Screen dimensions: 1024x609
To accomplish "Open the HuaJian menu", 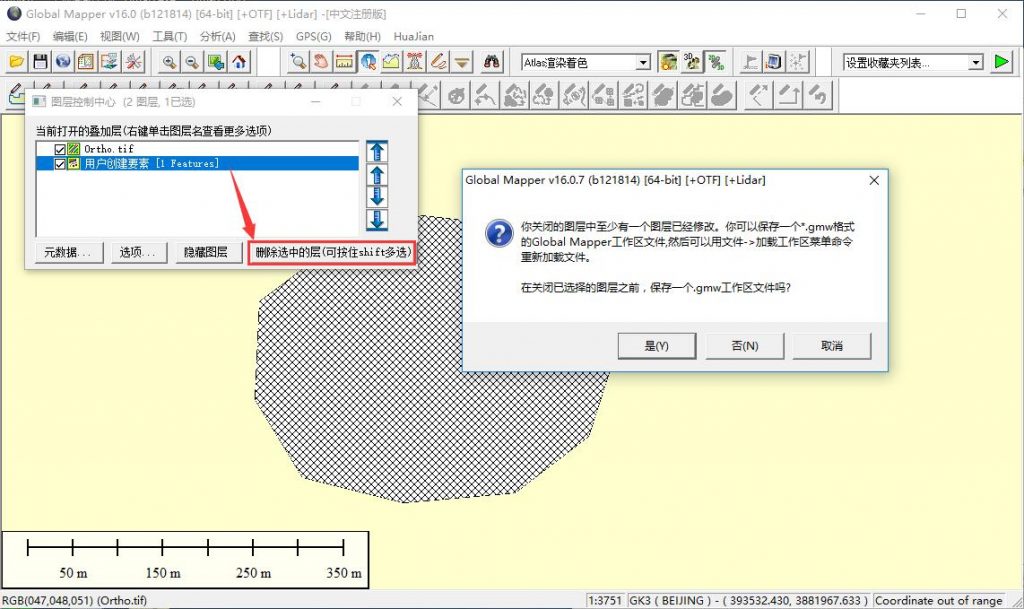I will pyautogui.click(x=413, y=37).
